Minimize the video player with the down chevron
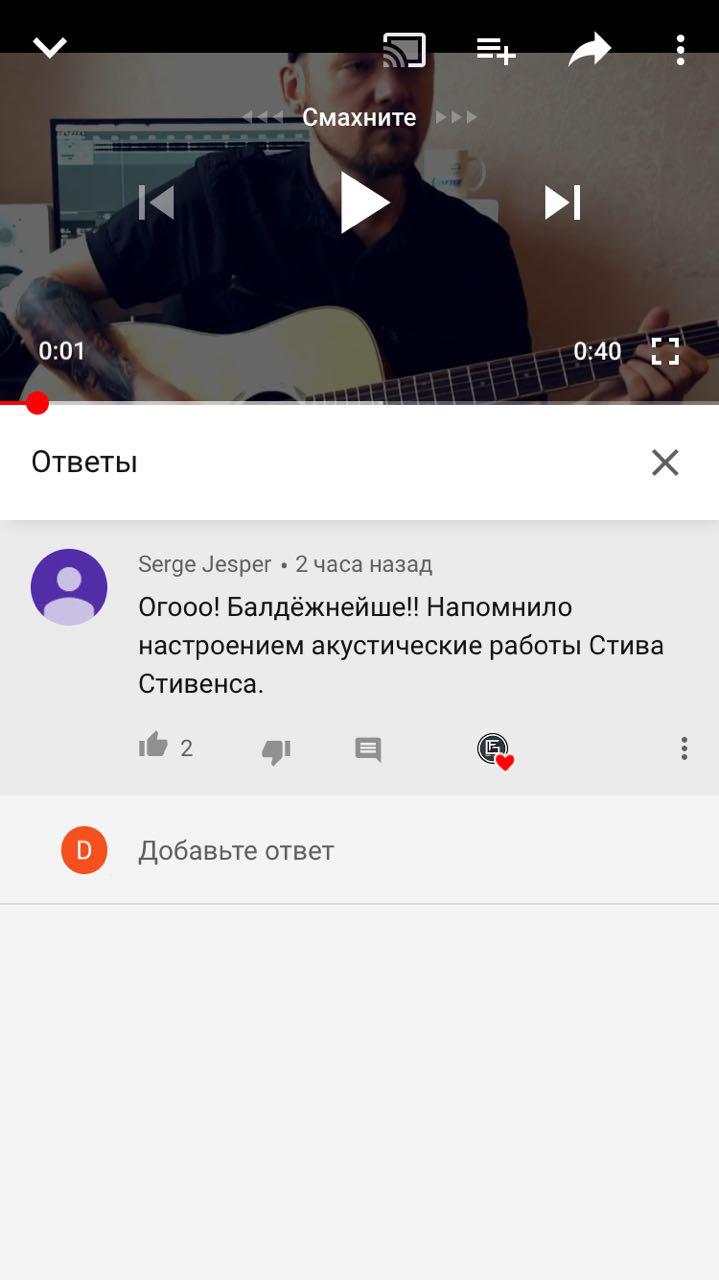 [x=50, y=48]
